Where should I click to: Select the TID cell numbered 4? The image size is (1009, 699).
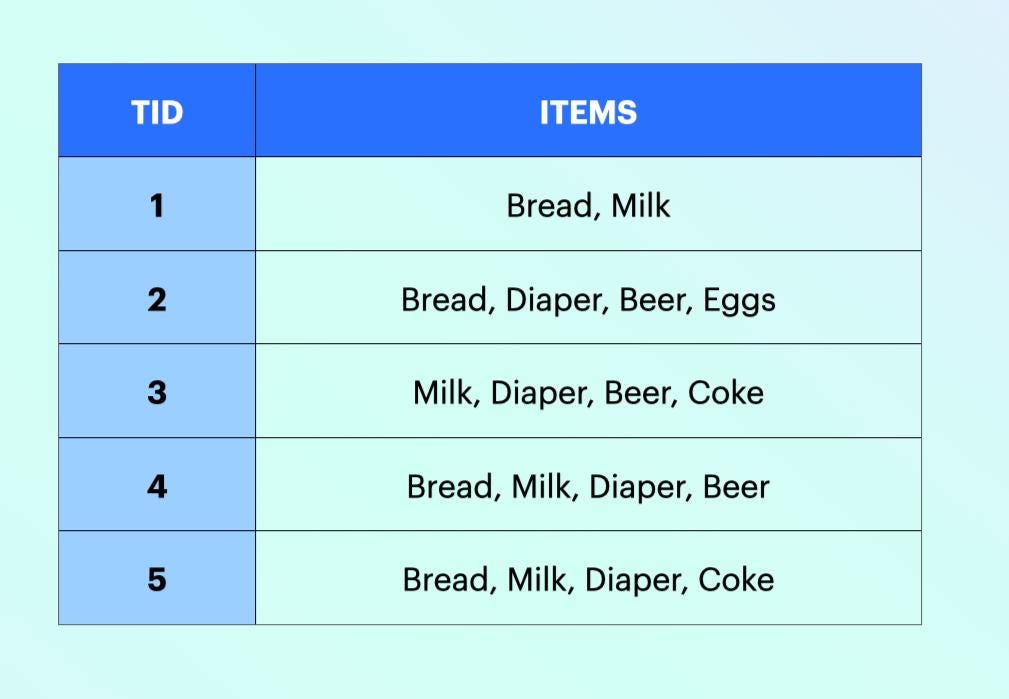[x=157, y=484]
